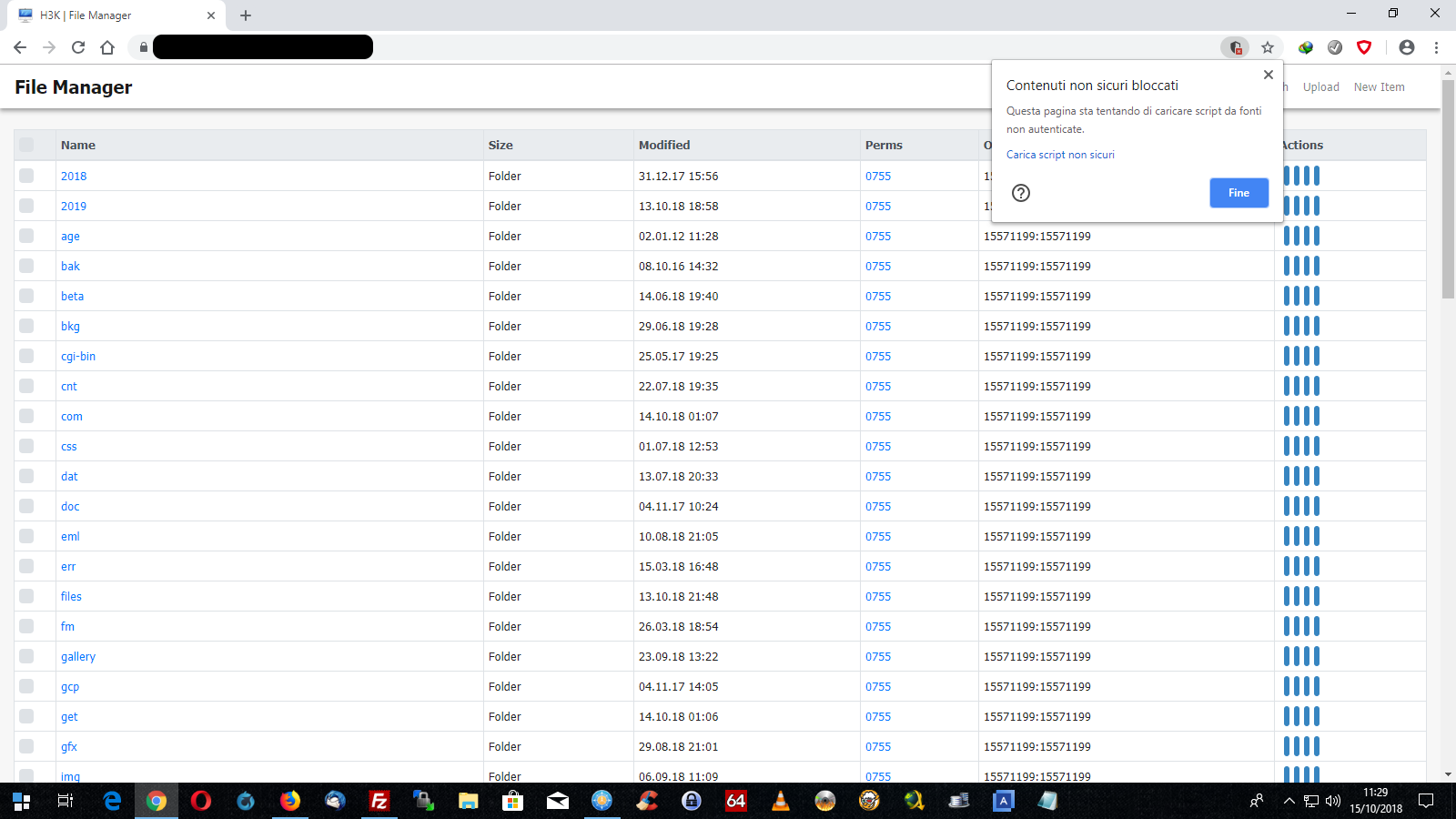Click the blocked content shield icon in address bar
The width and height of the screenshot is (1456, 819).
(x=1235, y=46)
